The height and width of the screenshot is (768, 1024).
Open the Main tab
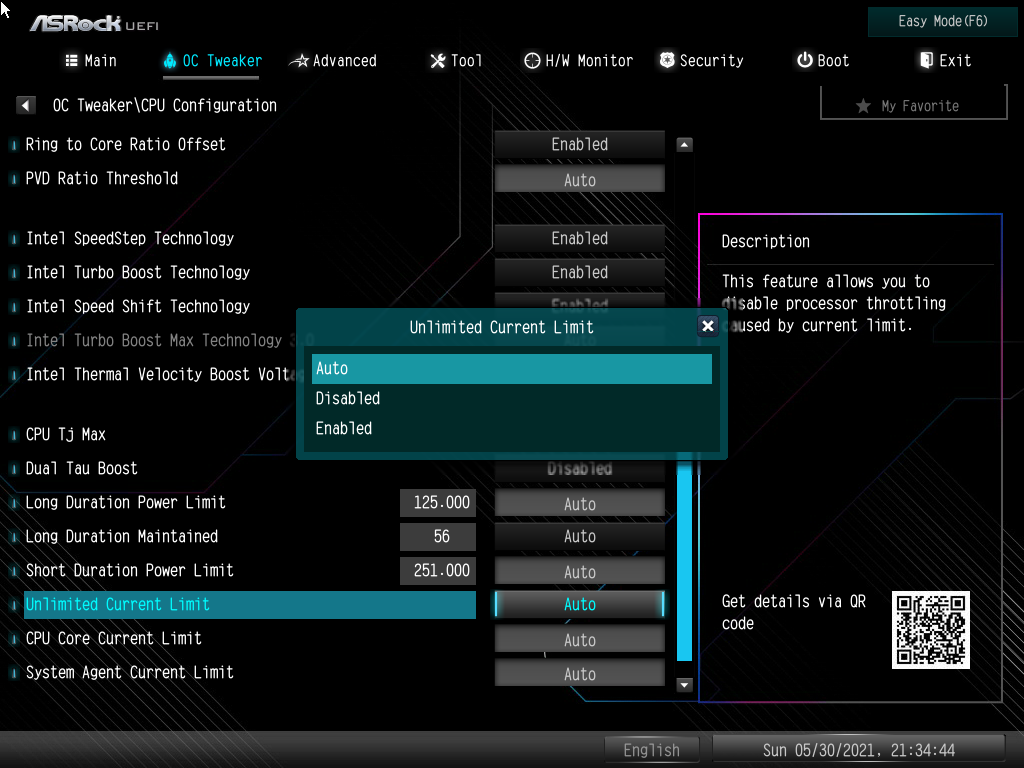91,61
